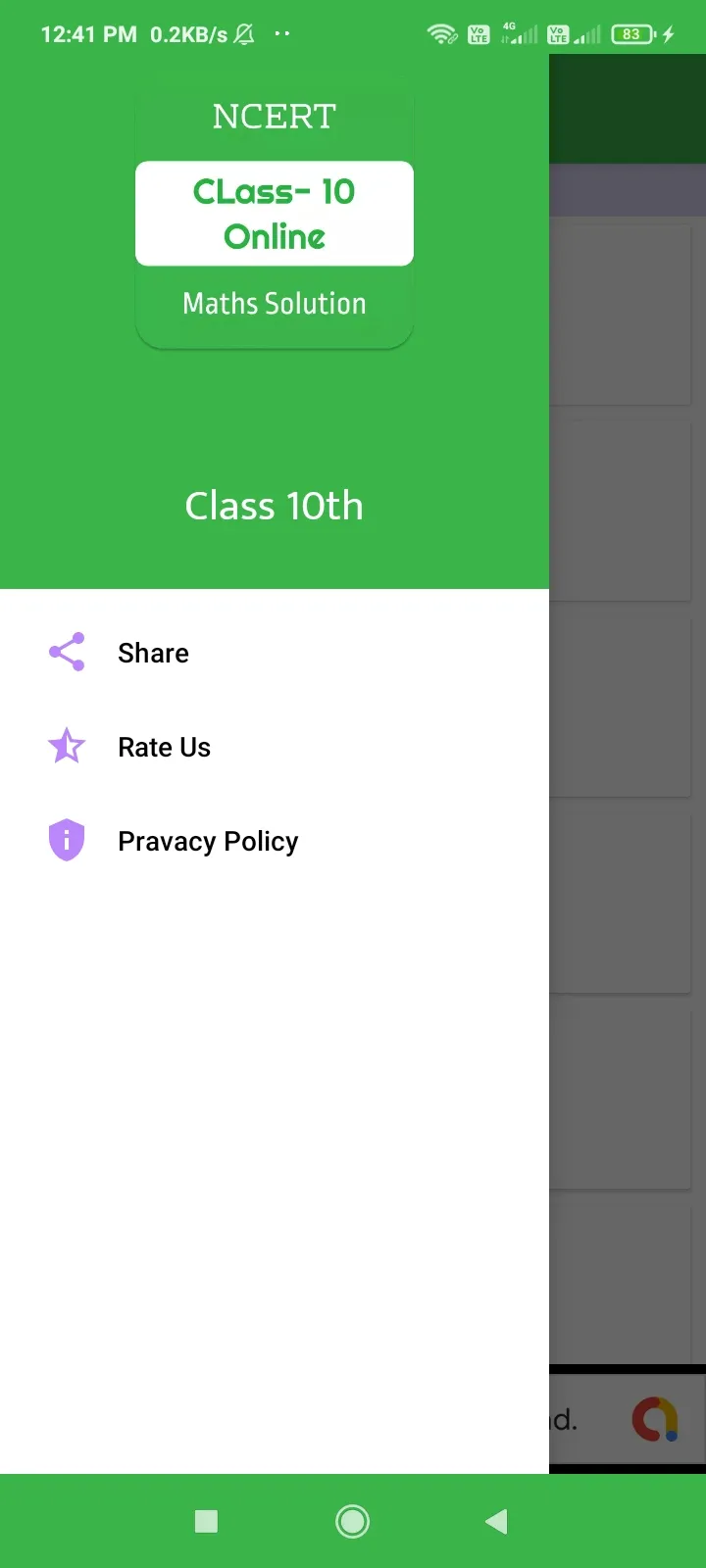Tap the dark green toolbar behind drawer
Viewport: 706px width, 1568px height.
628,110
